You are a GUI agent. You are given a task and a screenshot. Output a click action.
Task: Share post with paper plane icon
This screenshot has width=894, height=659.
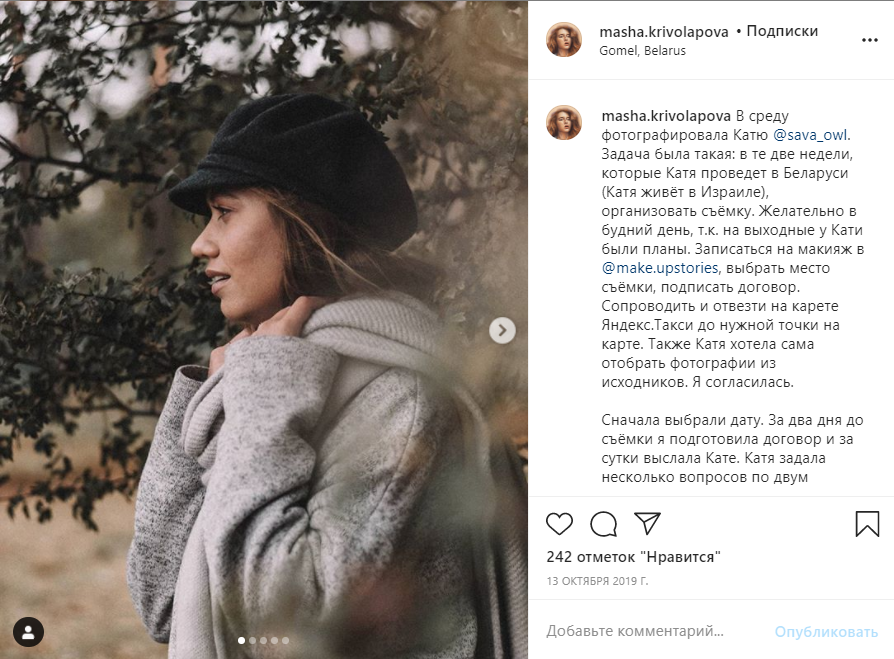click(648, 524)
